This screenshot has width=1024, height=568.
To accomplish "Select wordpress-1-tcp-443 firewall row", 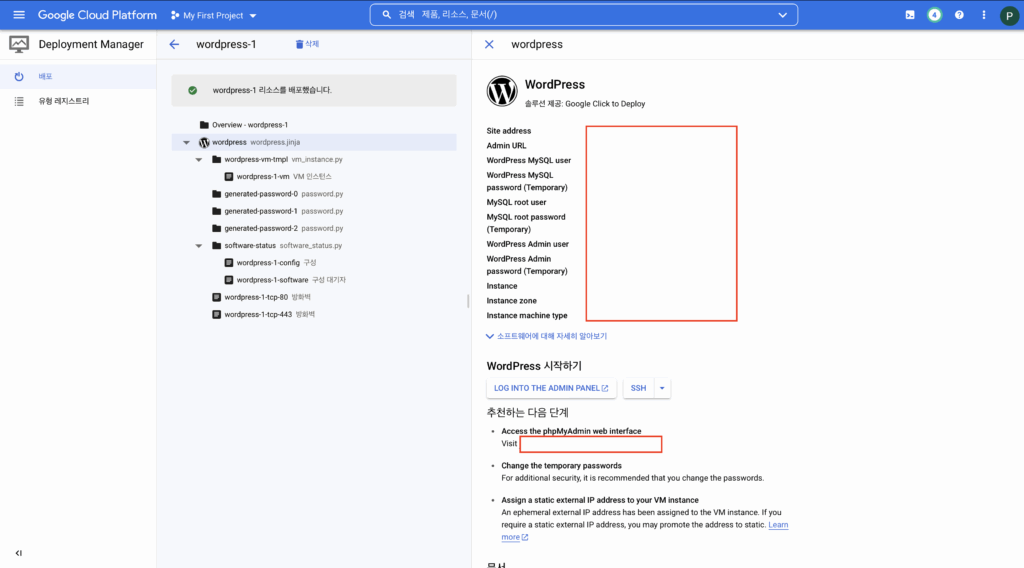I will [x=314, y=314].
